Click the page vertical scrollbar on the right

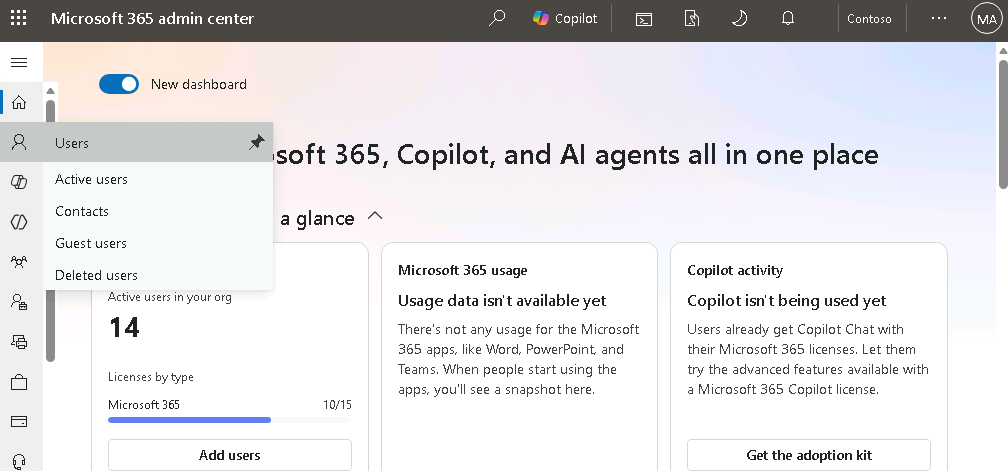tap(1002, 125)
